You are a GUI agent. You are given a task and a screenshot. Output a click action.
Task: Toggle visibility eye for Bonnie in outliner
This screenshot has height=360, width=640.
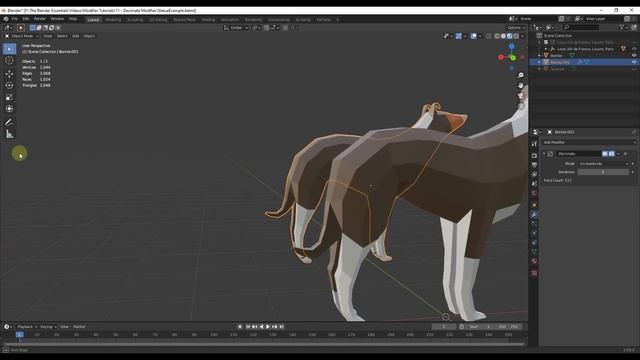click(634, 56)
